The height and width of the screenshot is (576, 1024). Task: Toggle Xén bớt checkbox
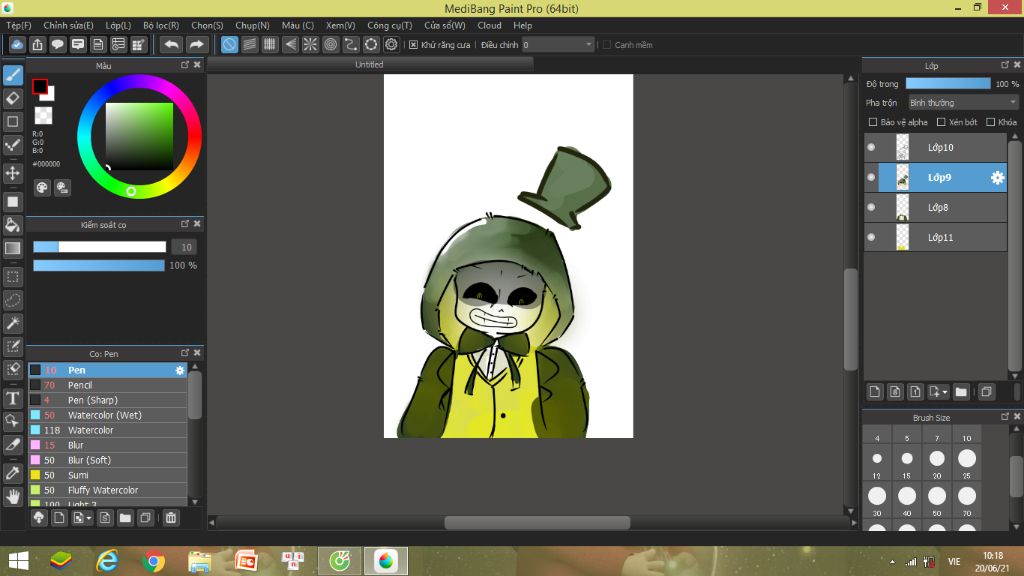tap(941, 122)
